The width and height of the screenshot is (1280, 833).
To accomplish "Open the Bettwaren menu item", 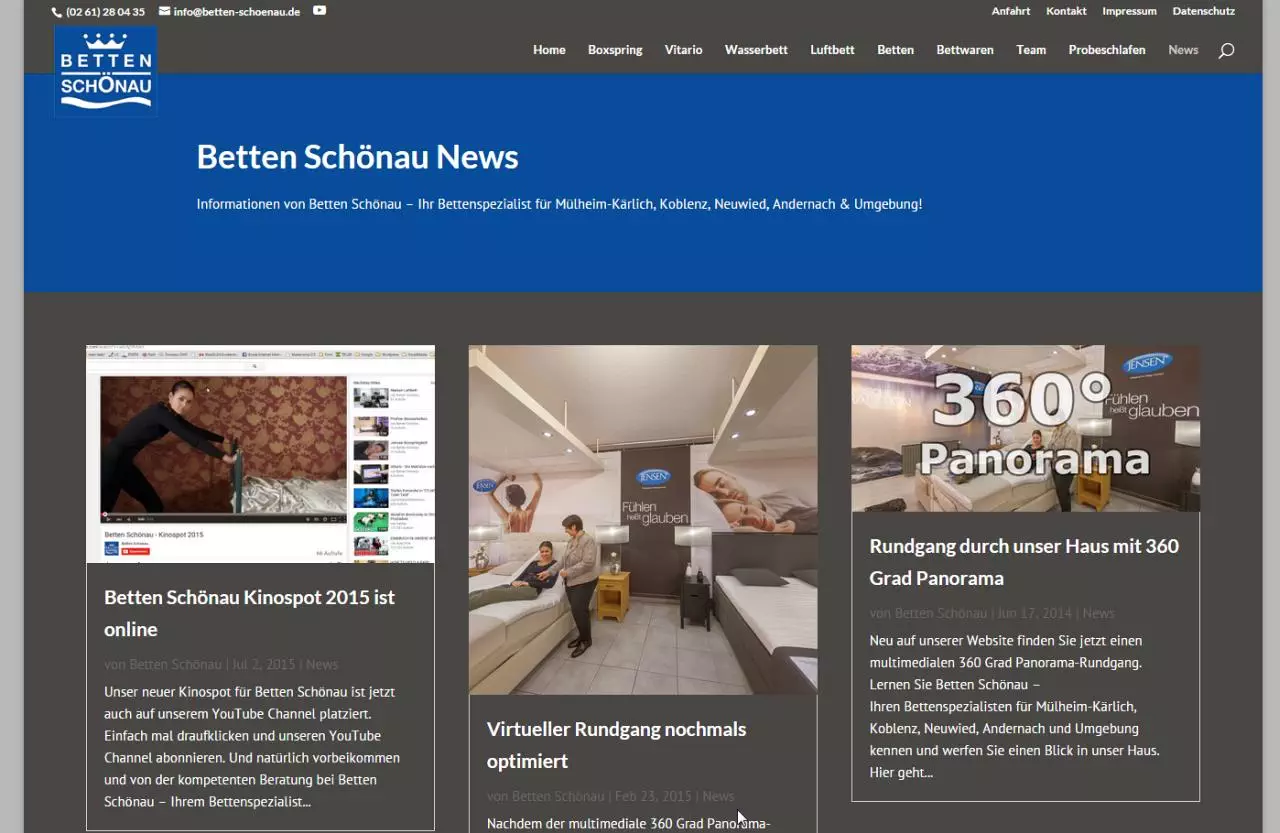I will 965,50.
